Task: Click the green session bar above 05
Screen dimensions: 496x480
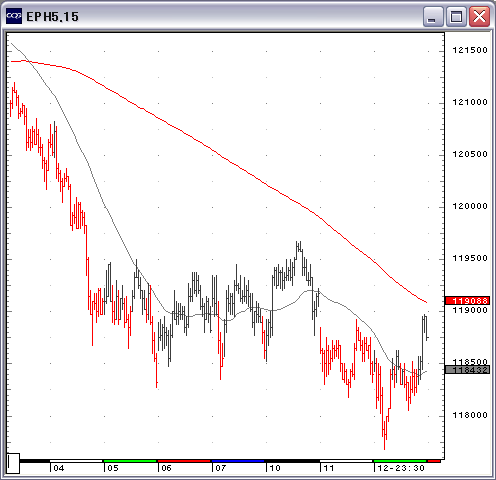Action: coord(130,461)
